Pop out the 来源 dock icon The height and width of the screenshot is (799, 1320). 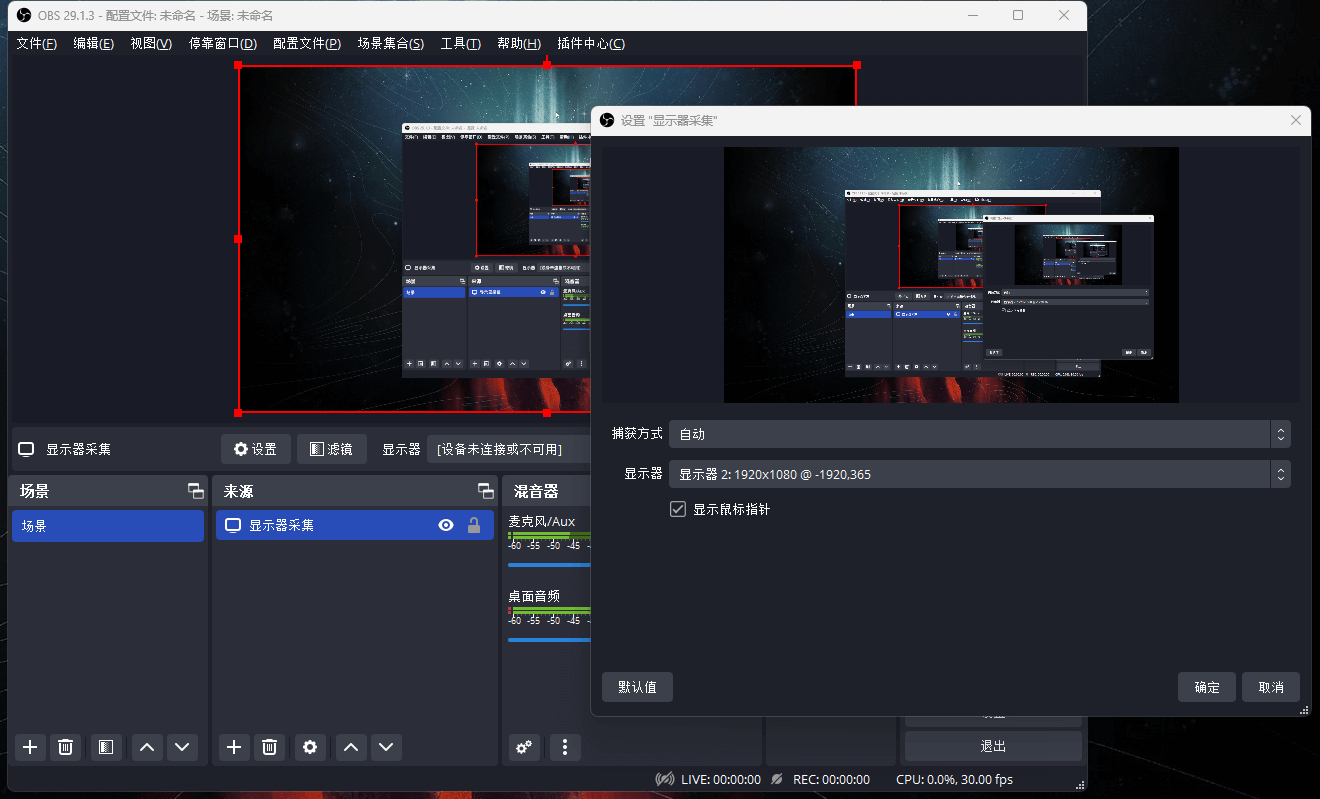[486, 491]
